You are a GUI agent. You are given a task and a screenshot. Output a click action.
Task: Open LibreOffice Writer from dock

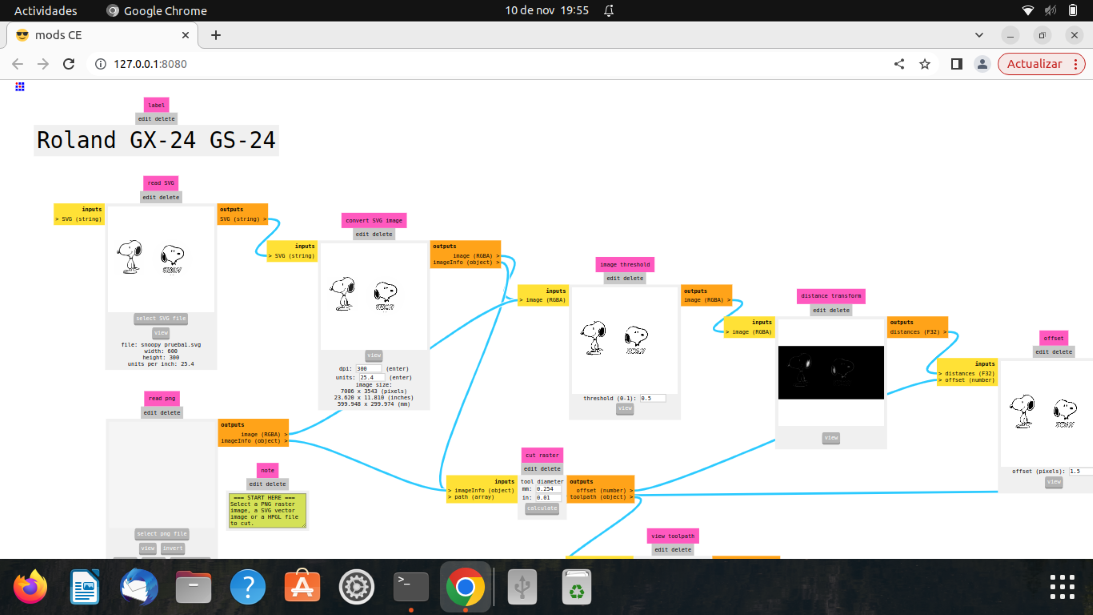(x=84, y=586)
